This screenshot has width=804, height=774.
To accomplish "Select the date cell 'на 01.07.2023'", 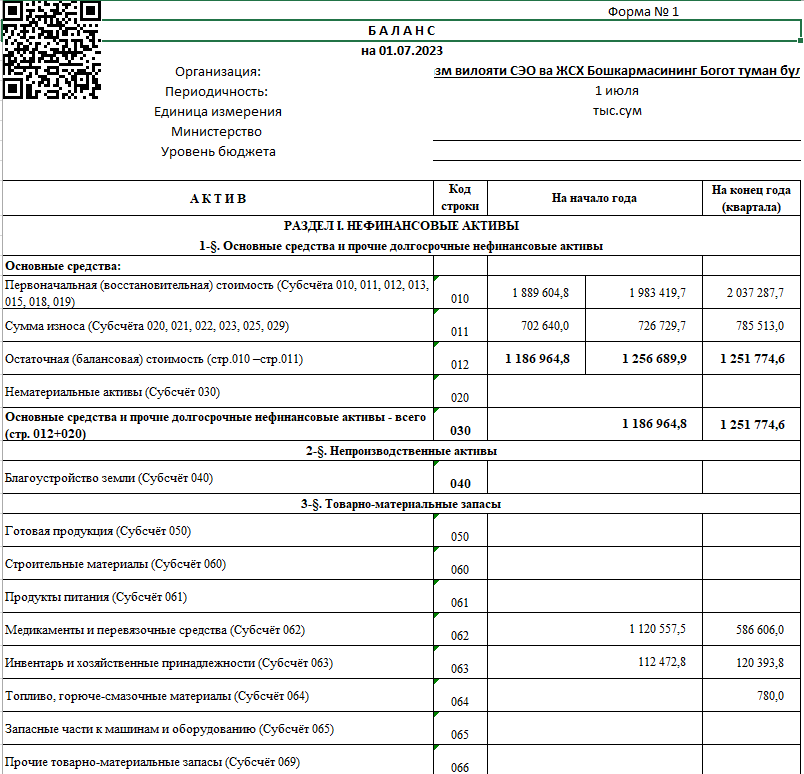I will click(x=401, y=51).
